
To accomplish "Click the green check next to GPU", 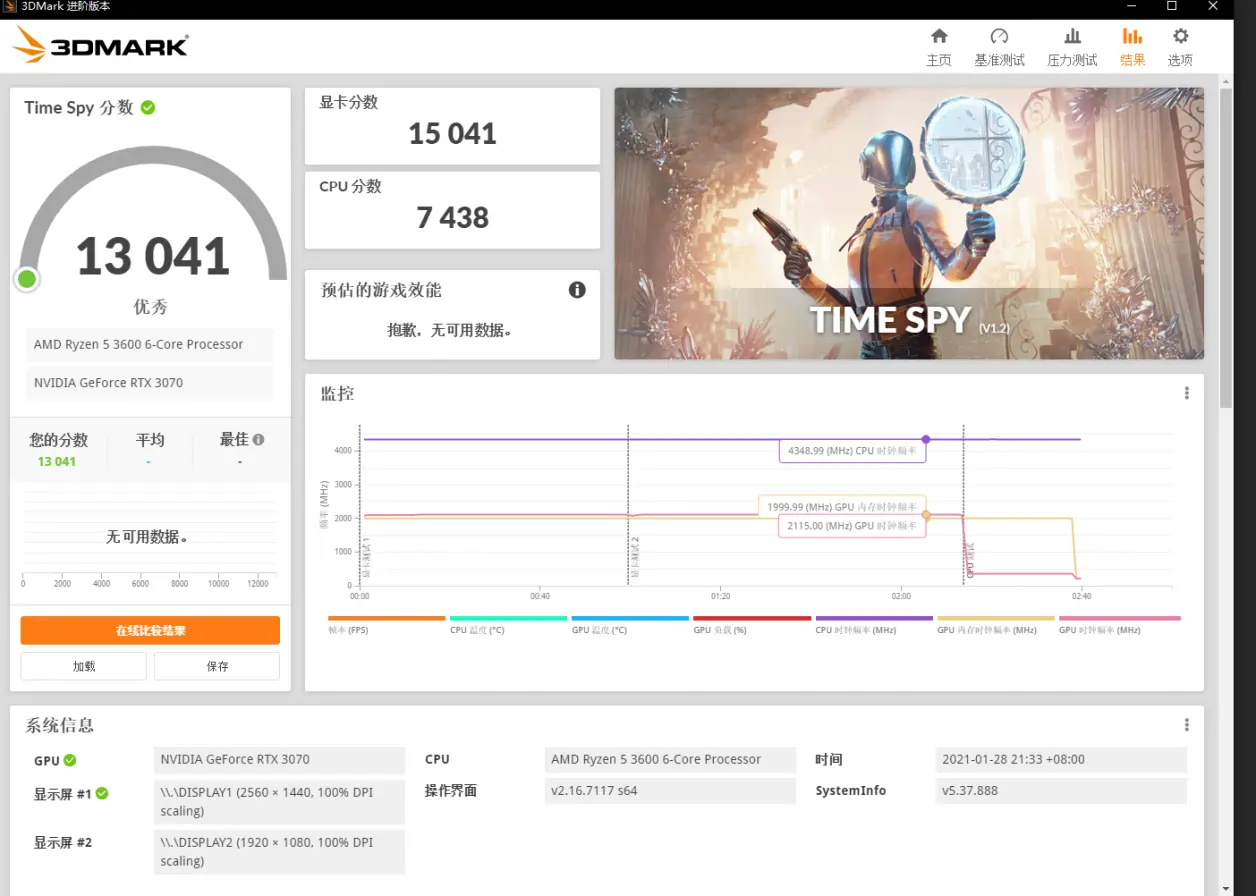I will [70, 760].
